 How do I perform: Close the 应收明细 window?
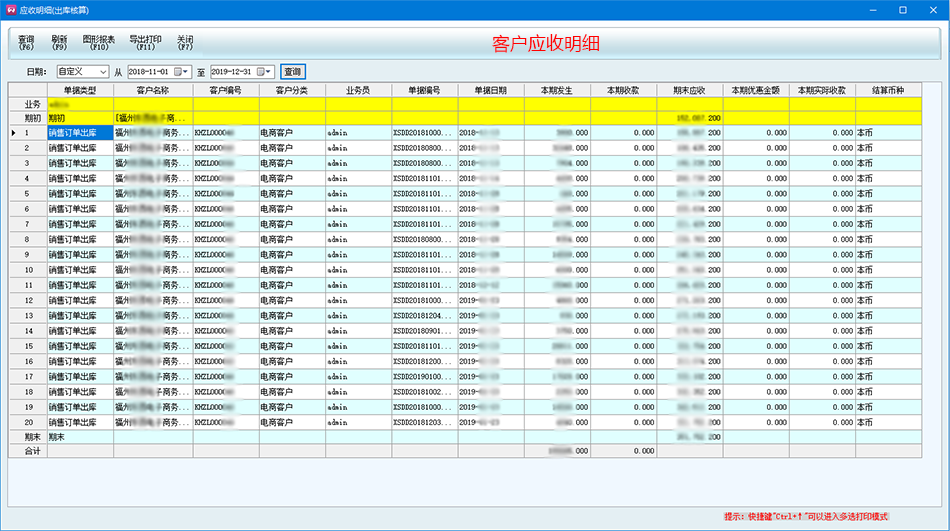933,10
